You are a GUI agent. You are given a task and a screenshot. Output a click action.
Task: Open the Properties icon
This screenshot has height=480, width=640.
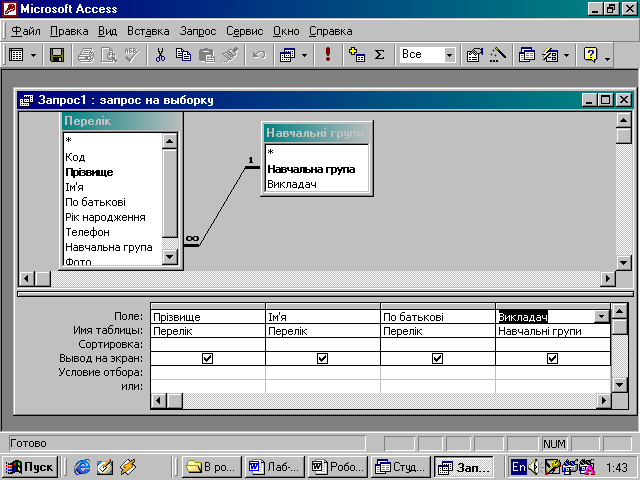coord(474,55)
